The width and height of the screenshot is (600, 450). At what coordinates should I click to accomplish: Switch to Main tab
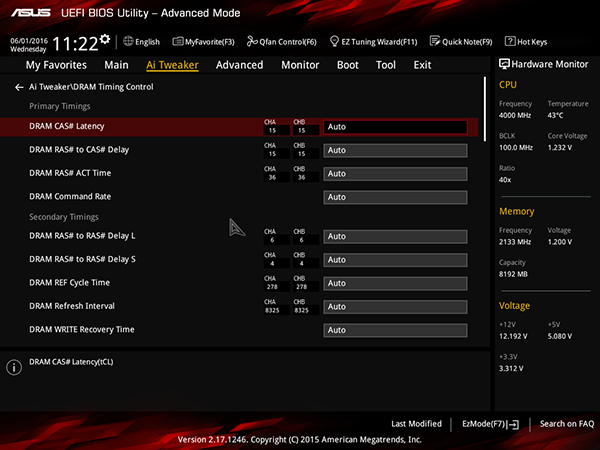pos(116,65)
